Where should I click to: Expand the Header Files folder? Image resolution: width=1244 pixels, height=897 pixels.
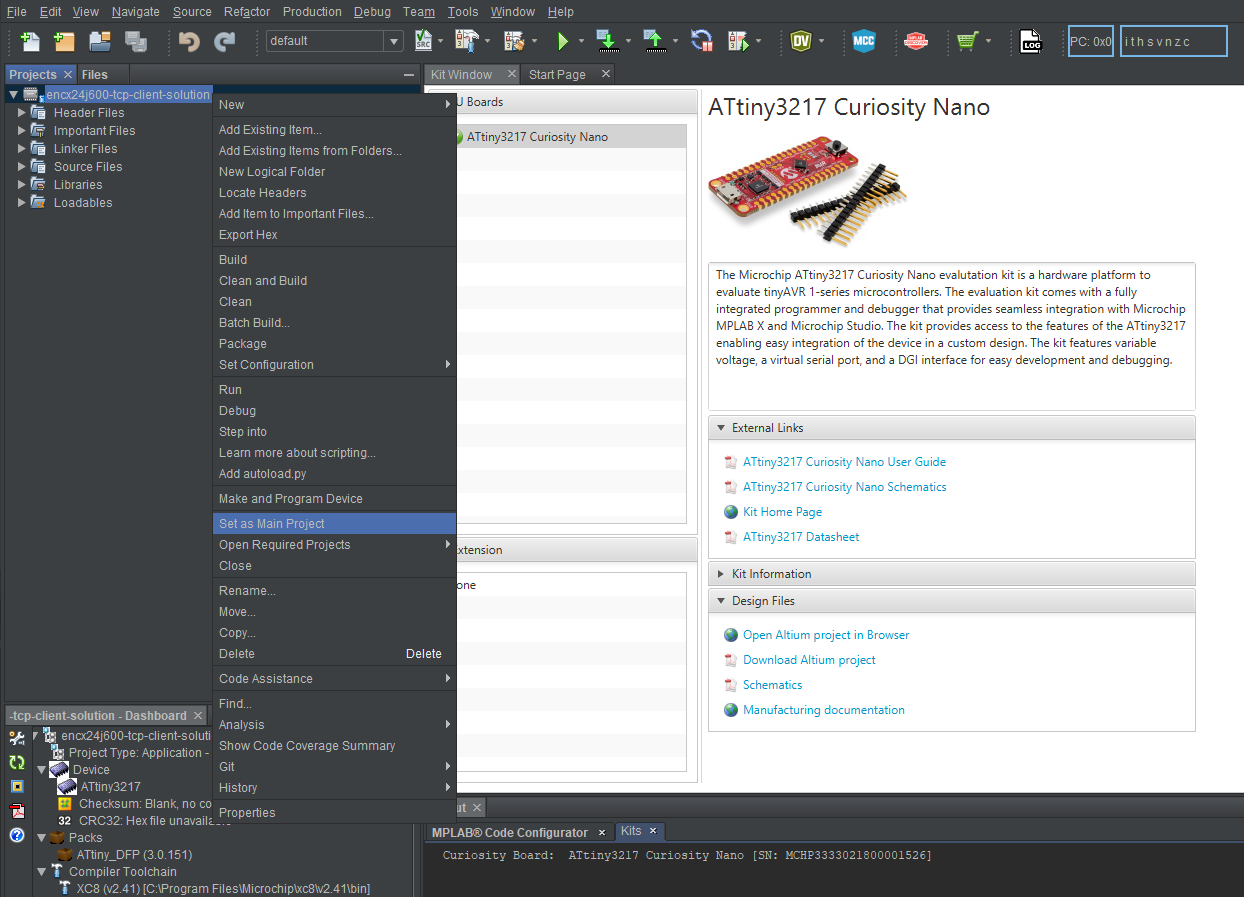click(x=22, y=113)
